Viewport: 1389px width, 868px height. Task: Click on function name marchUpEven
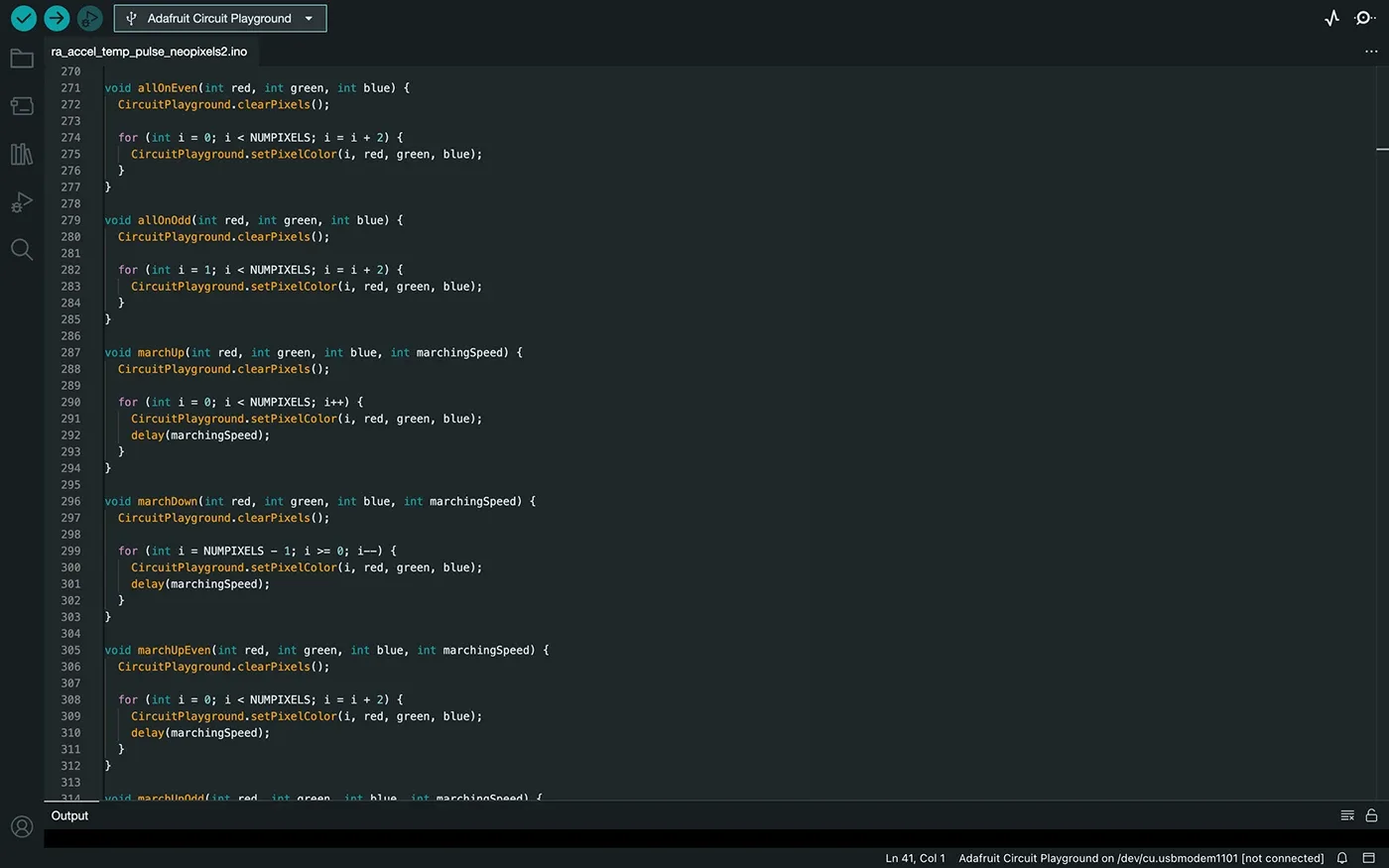pyautogui.click(x=175, y=650)
